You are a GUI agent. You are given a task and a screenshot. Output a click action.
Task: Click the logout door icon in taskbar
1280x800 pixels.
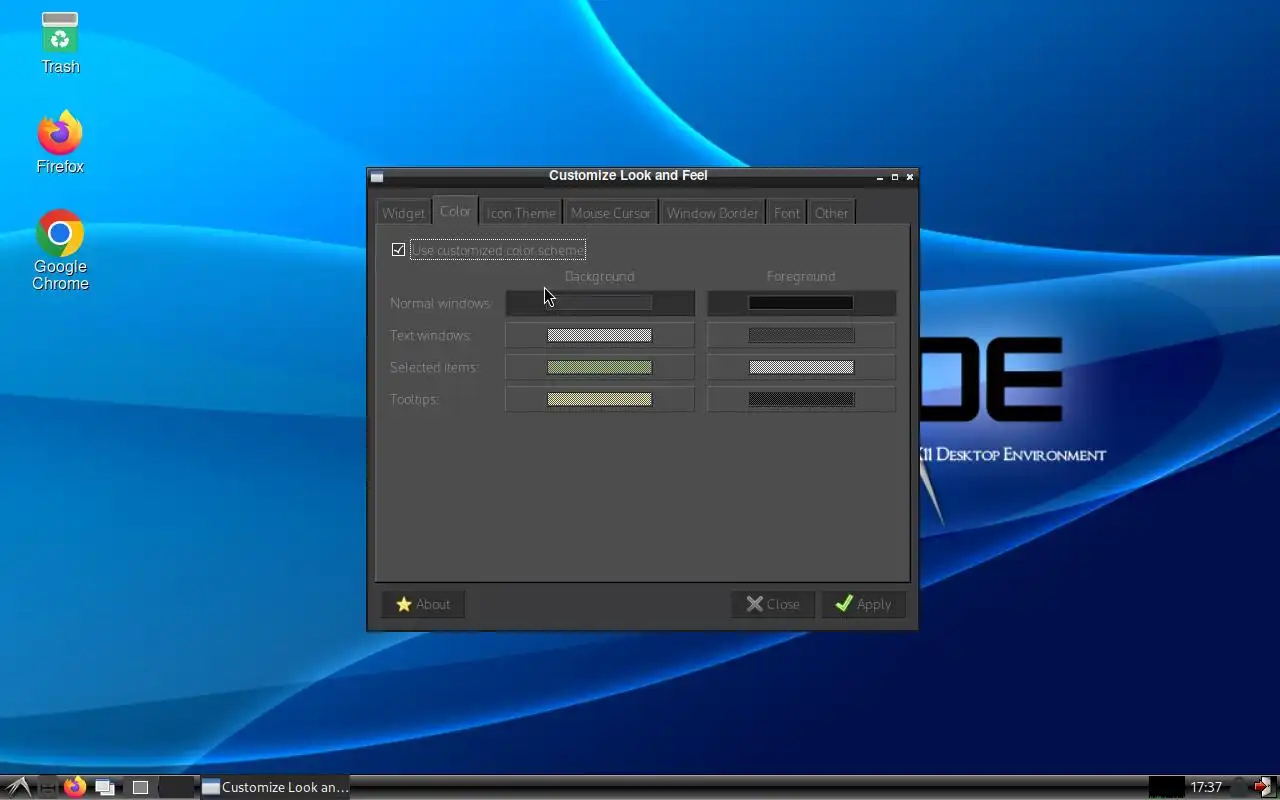pos(1264,787)
